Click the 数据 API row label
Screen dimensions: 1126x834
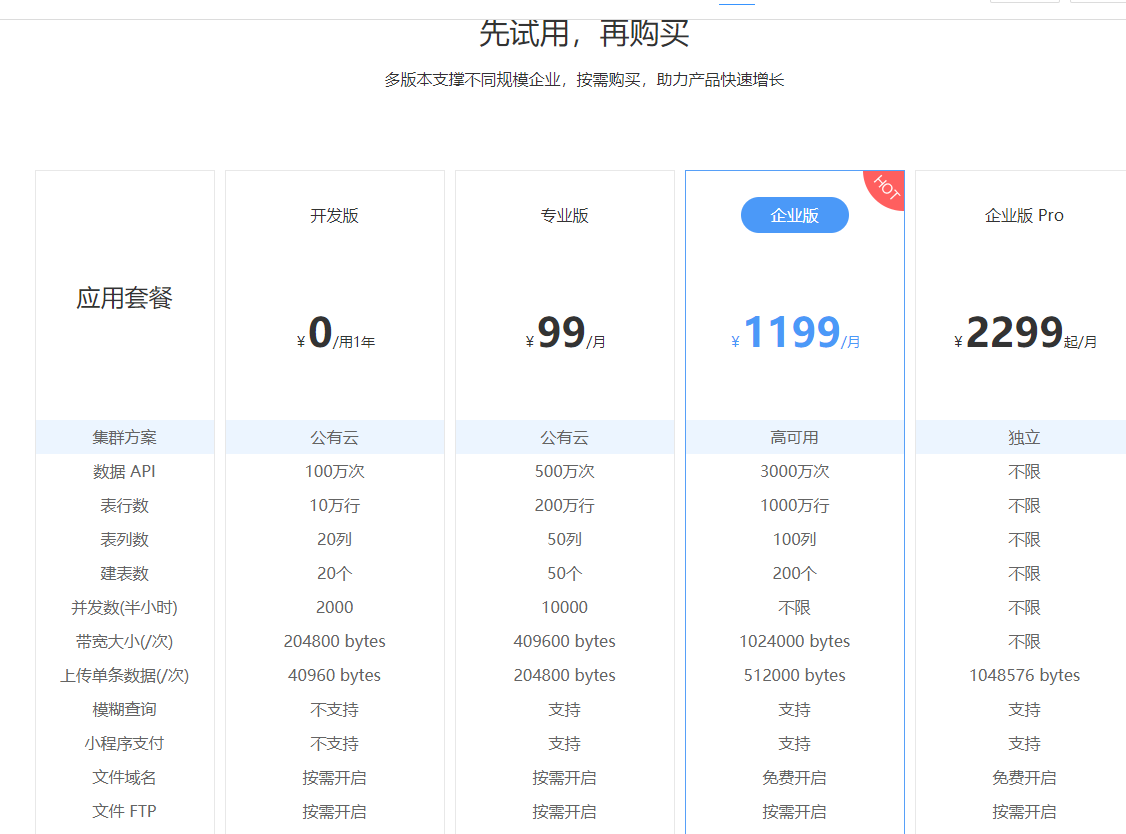tap(124, 471)
